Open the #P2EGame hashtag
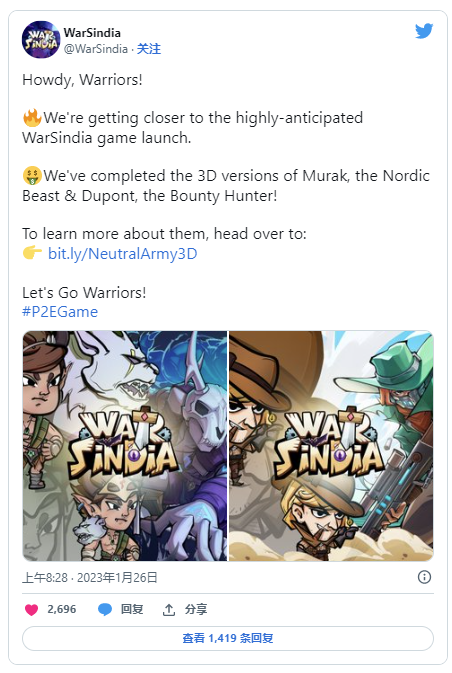Viewport: 452px width, 673px height. click(60, 312)
